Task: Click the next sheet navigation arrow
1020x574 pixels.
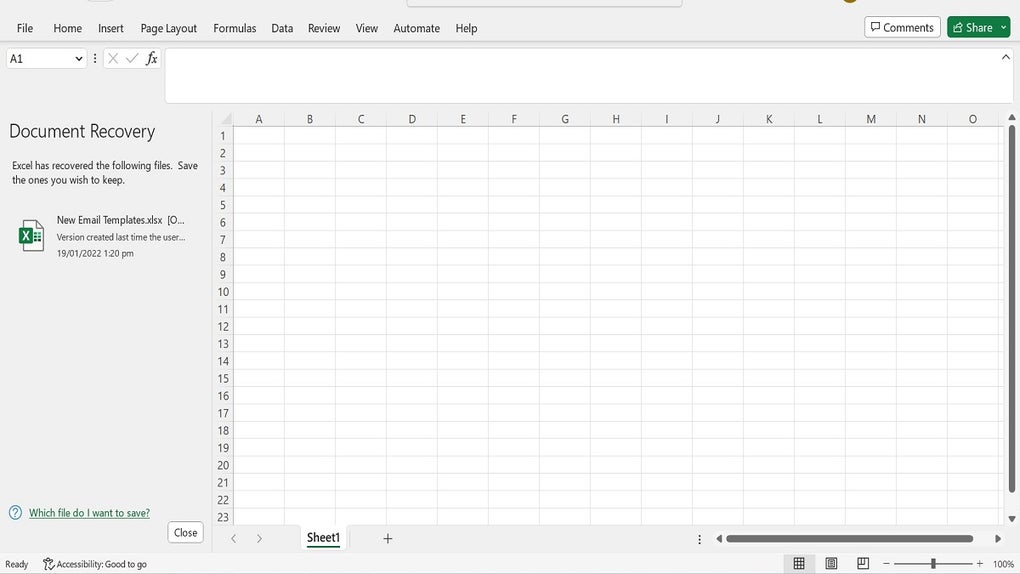Action: 259,538
